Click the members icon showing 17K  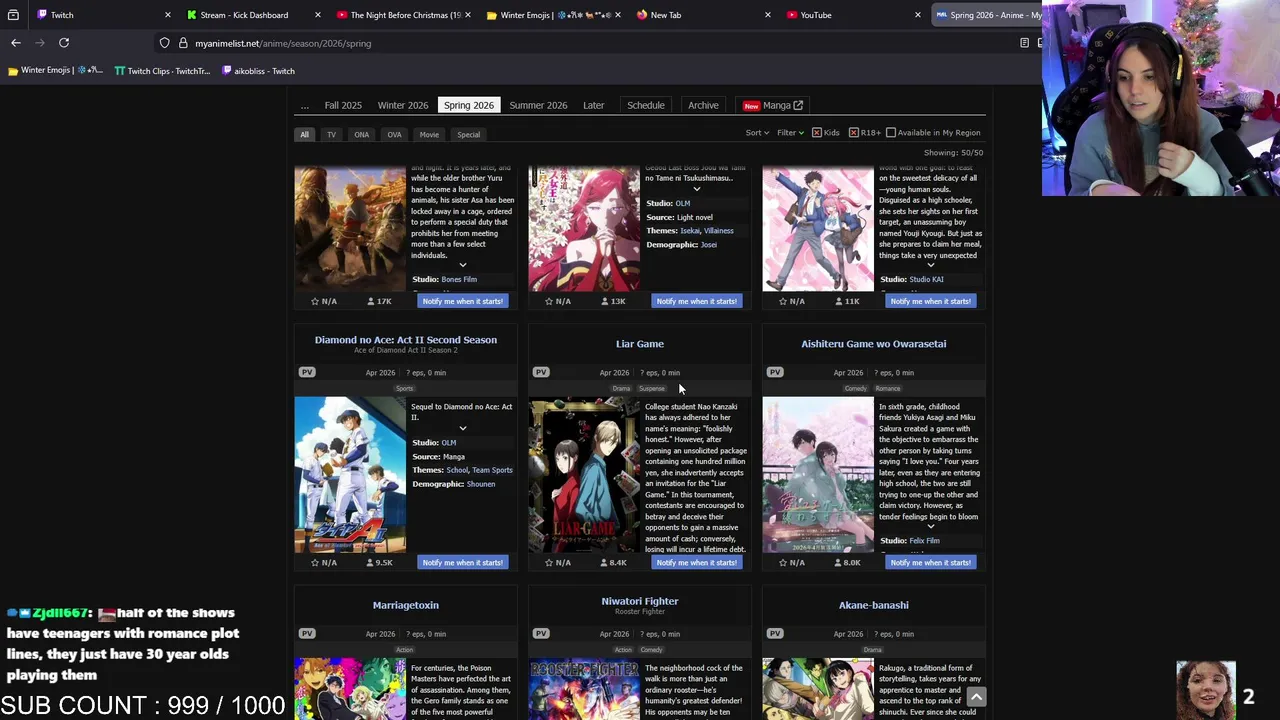[x=370, y=301]
